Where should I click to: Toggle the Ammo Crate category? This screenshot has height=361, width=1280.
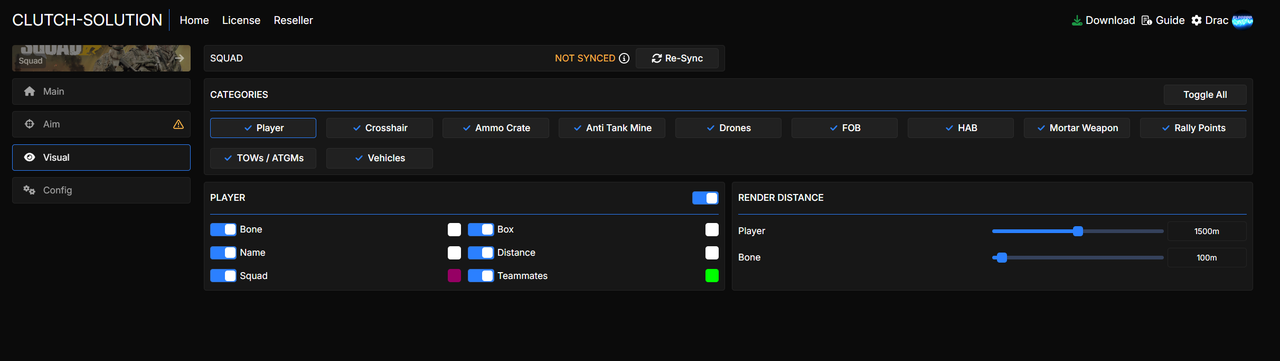(496, 128)
